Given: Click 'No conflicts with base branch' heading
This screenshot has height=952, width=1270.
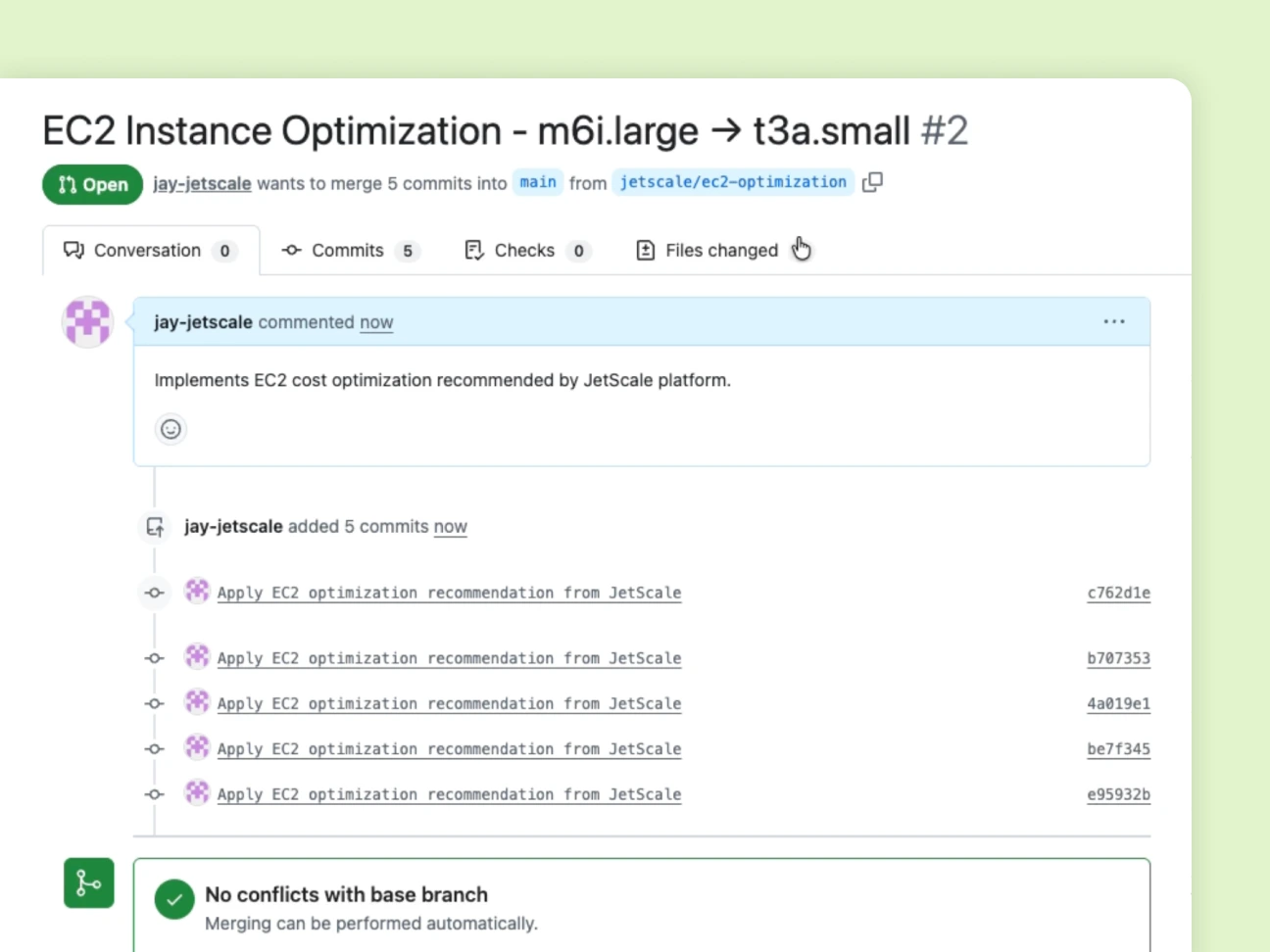Looking at the screenshot, I should (x=346, y=894).
